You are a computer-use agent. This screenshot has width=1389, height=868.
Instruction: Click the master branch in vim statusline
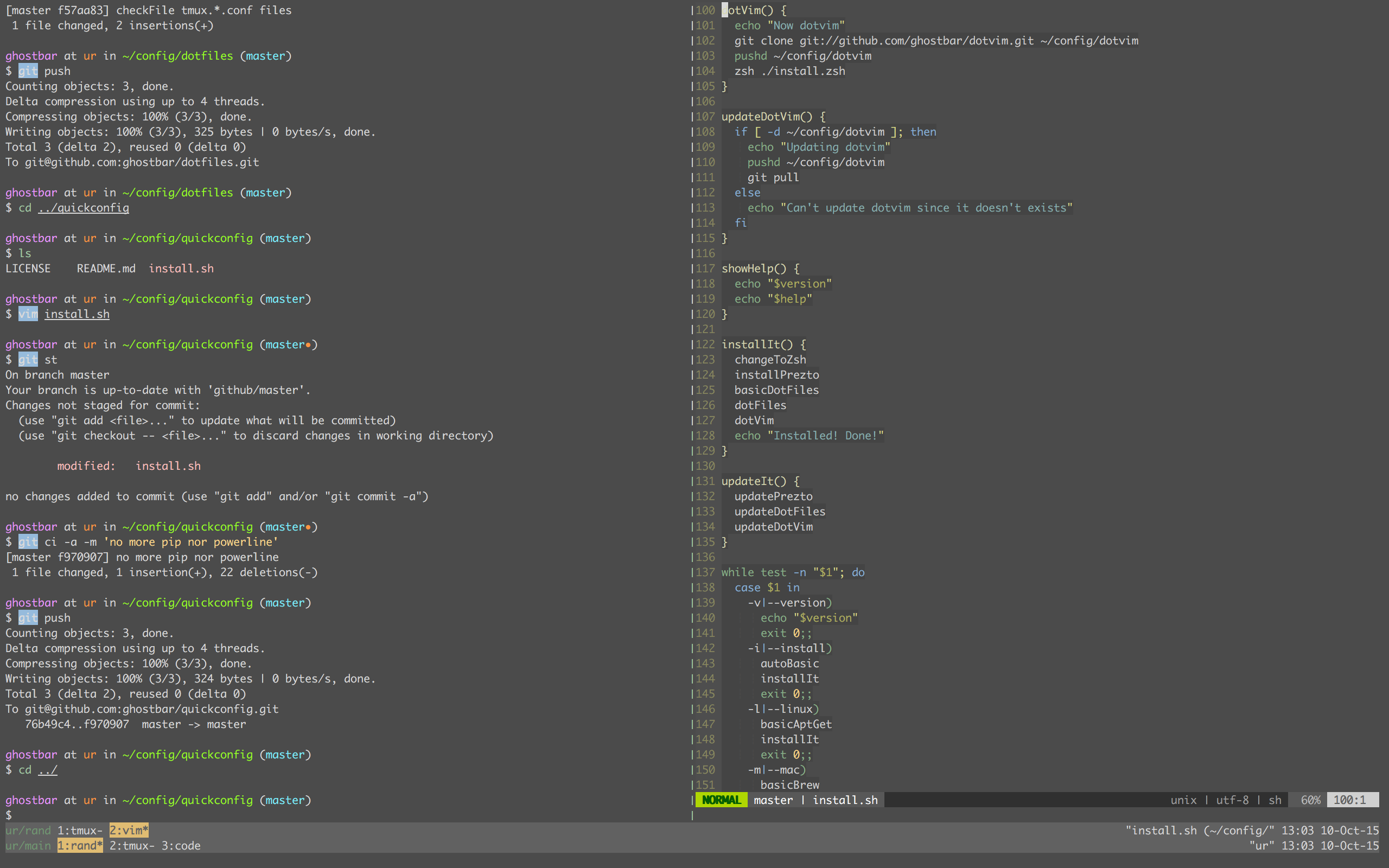pyautogui.click(x=773, y=800)
